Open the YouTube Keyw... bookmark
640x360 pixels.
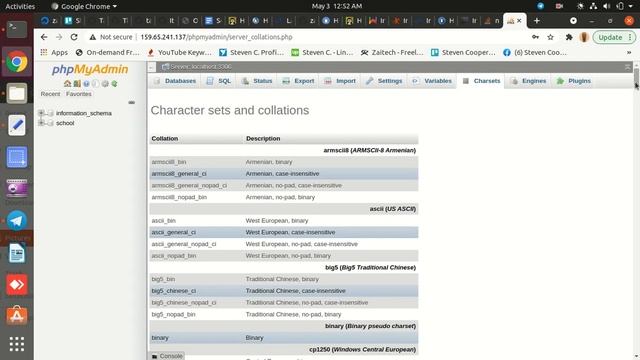(x=180, y=52)
